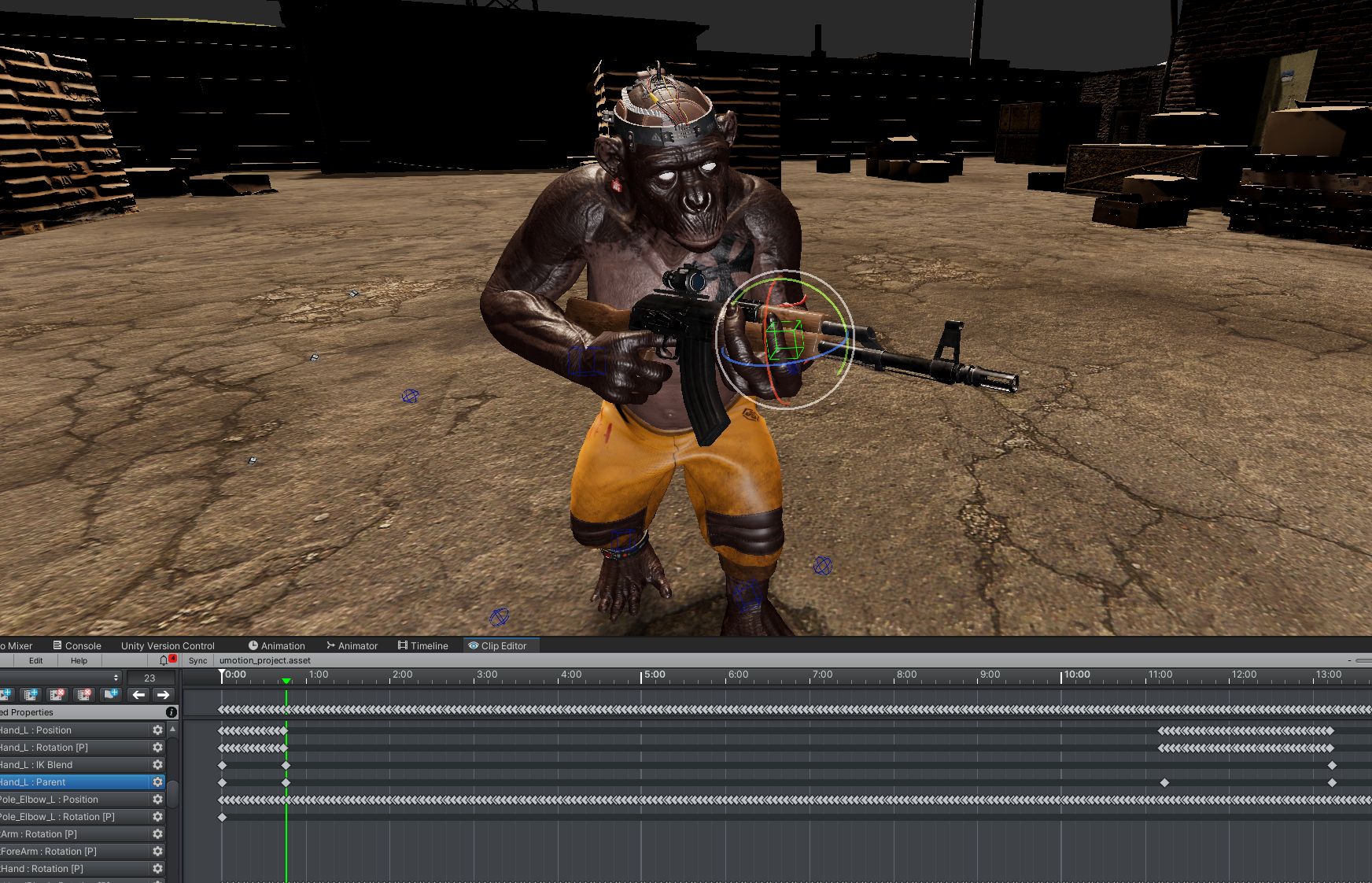Select the blue IK handle at bottom center ground

click(499, 617)
